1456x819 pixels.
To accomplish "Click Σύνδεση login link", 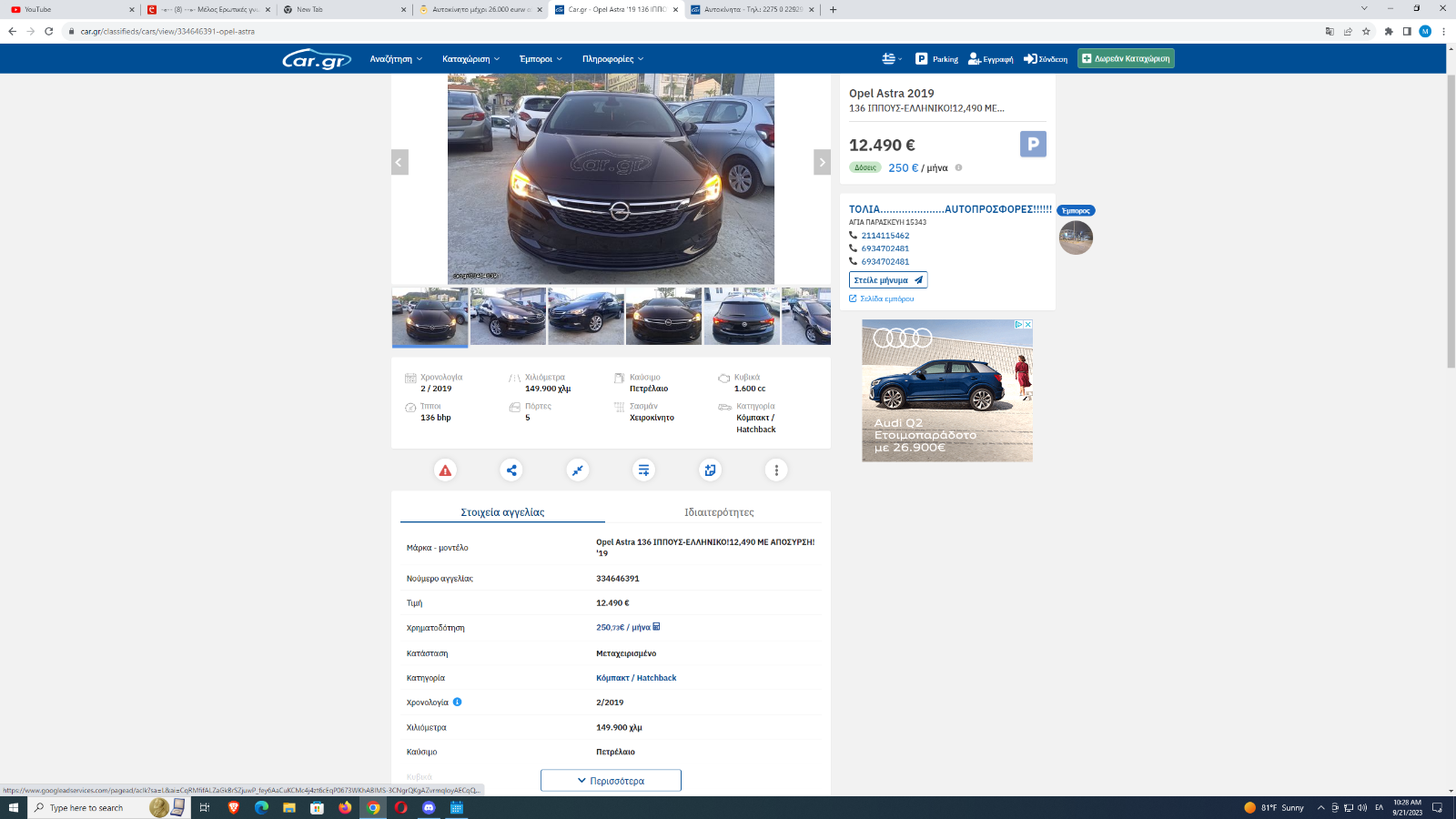I will click(1046, 58).
